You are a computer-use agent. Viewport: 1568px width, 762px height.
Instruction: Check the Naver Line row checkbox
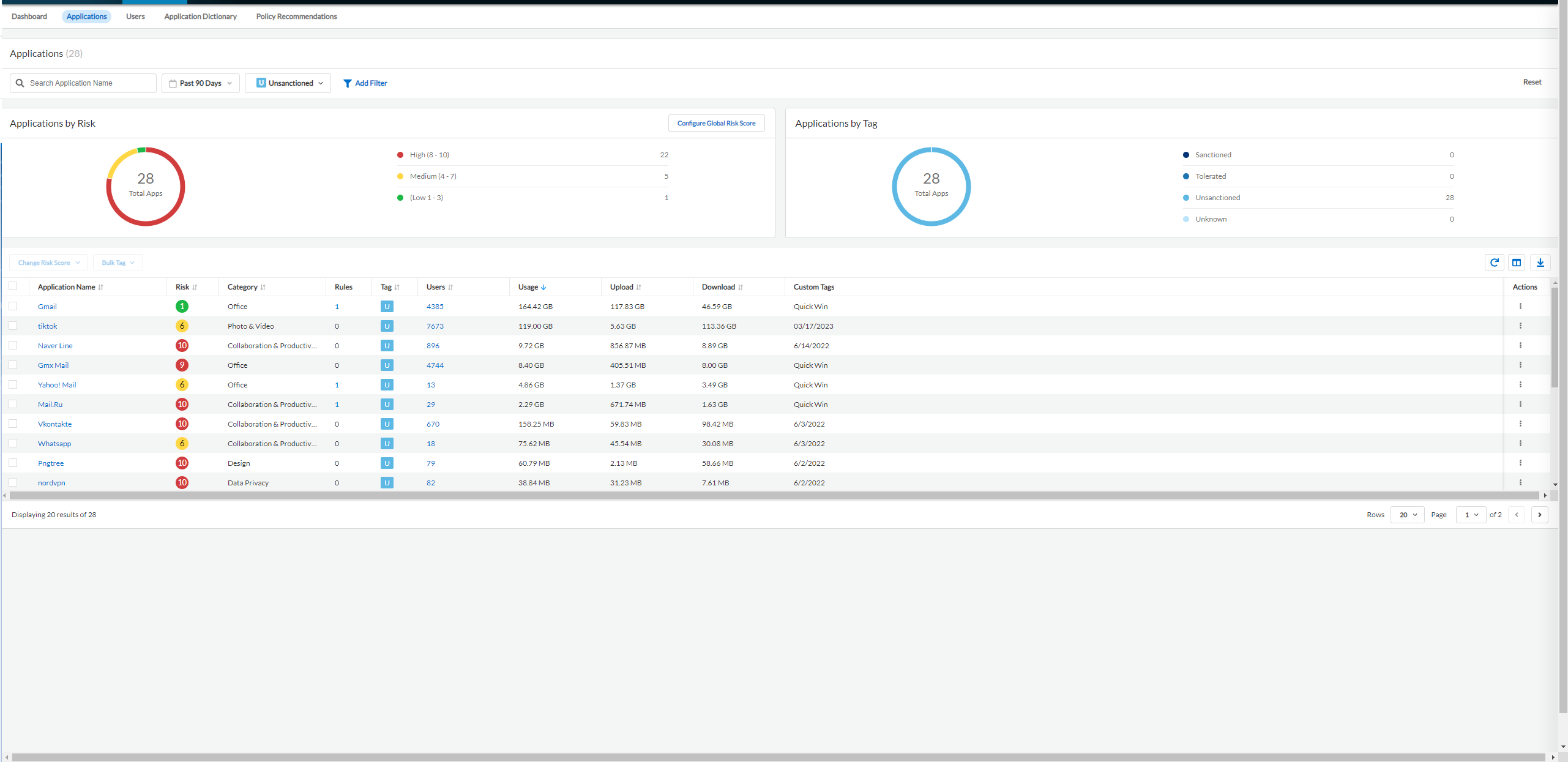(x=13, y=345)
